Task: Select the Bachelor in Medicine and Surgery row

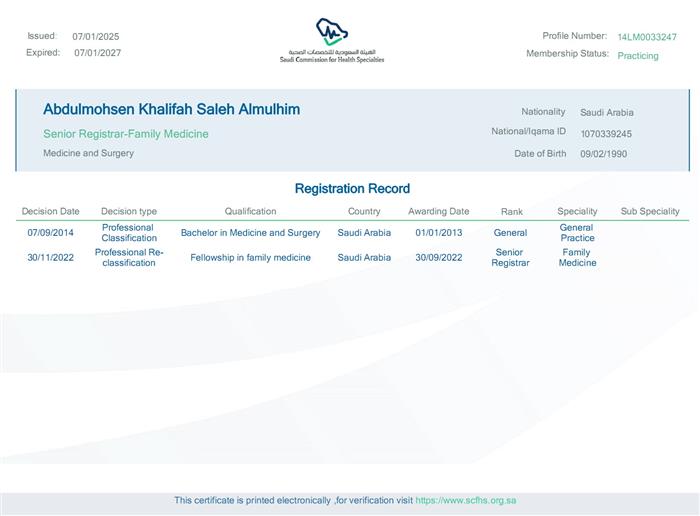Action: pos(250,233)
